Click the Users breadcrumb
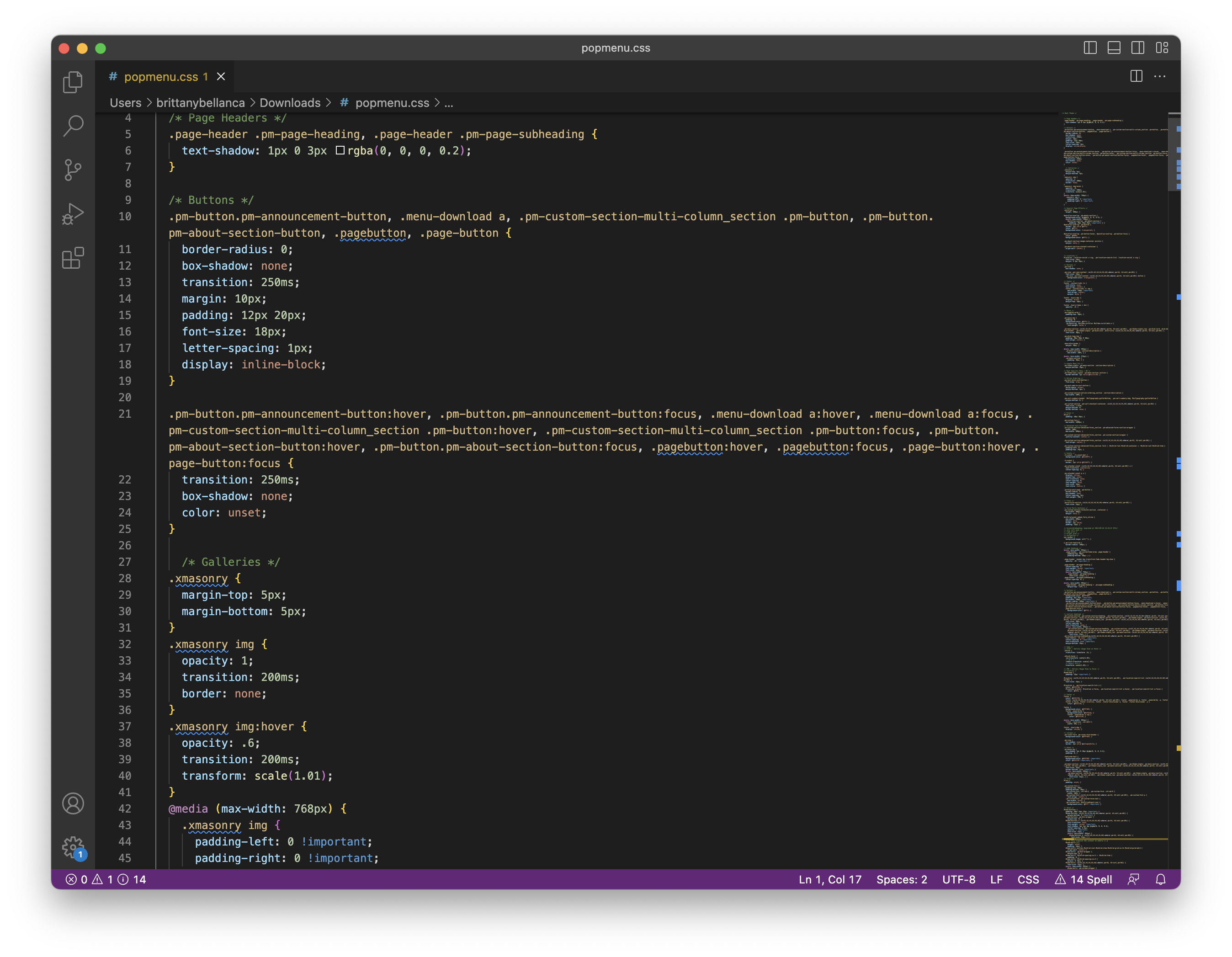Image resolution: width=1232 pixels, height=957 pixels. [125, 103]
